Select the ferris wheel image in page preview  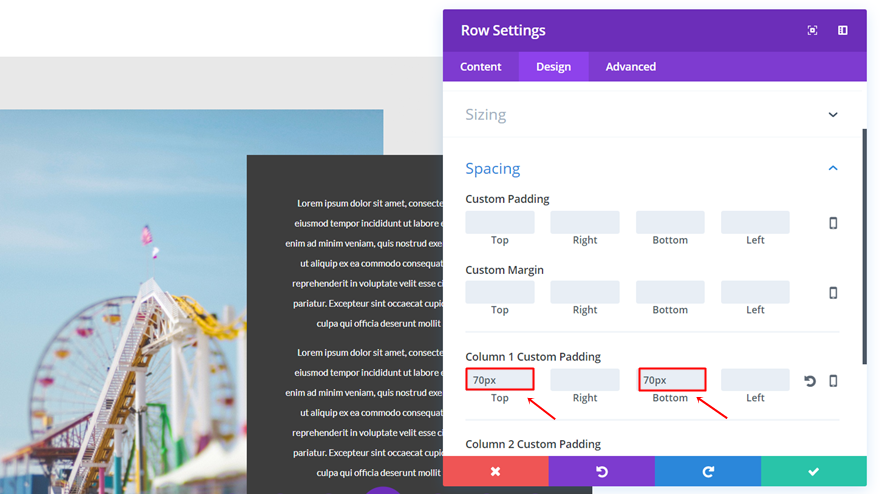[123, 301]
